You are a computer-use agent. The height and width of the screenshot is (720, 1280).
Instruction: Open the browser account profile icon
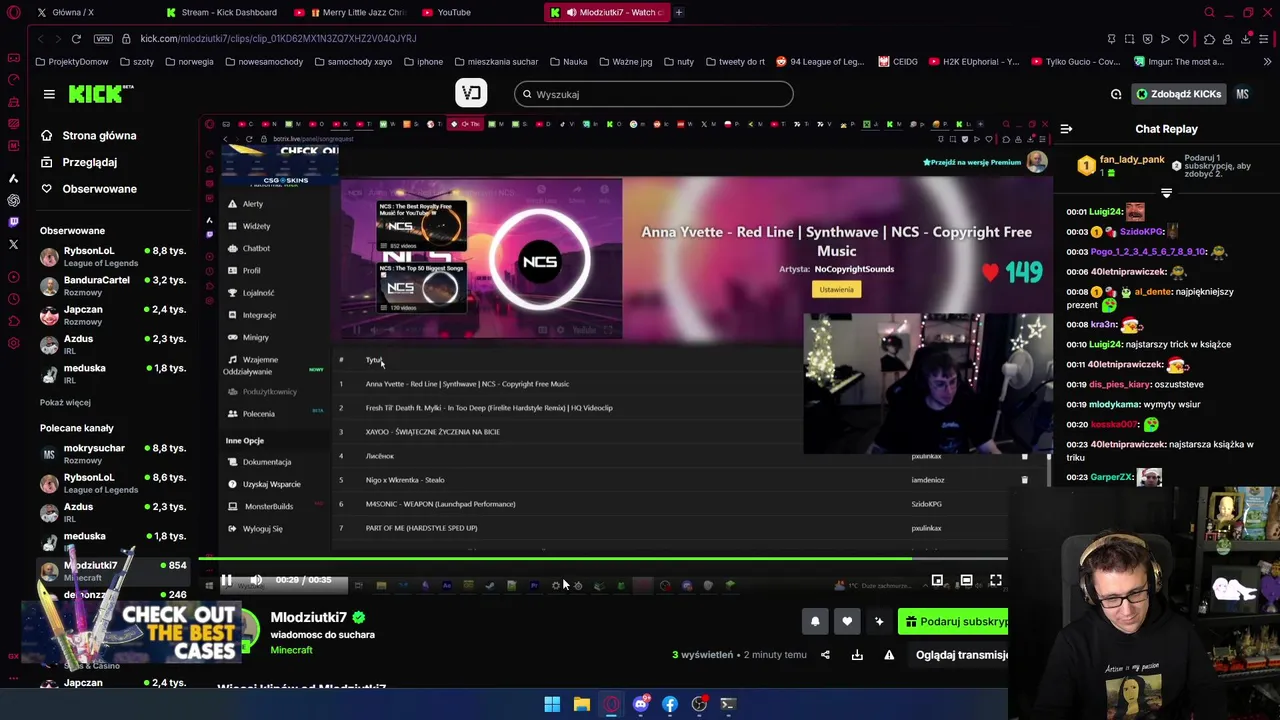(1227, 39)
